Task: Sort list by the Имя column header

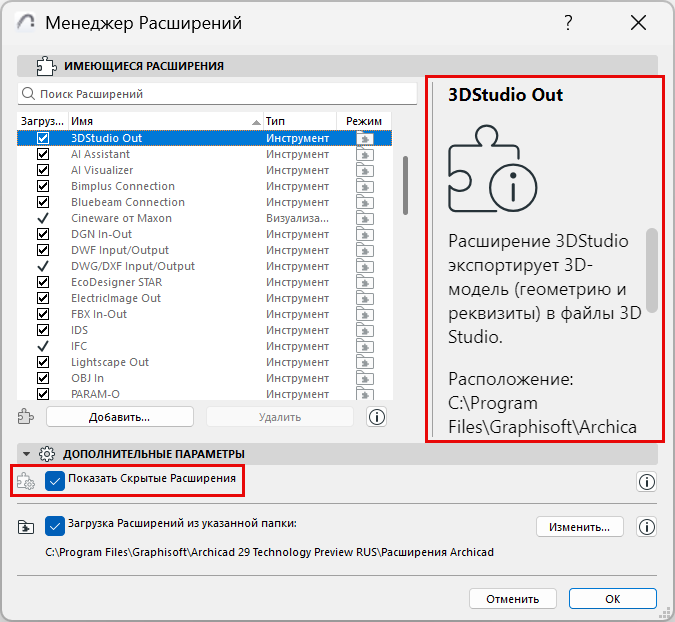Action: coord(165,121)
